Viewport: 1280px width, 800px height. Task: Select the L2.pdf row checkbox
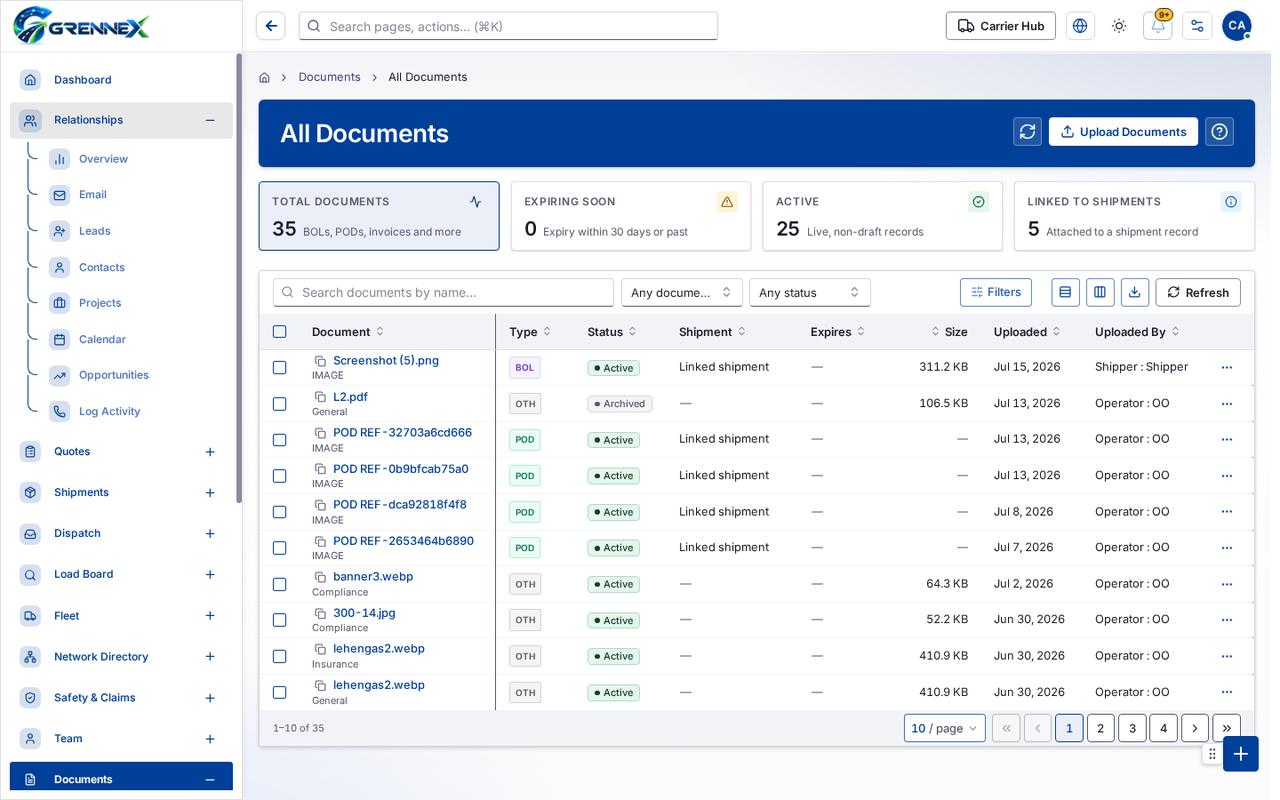coord(280,404)
